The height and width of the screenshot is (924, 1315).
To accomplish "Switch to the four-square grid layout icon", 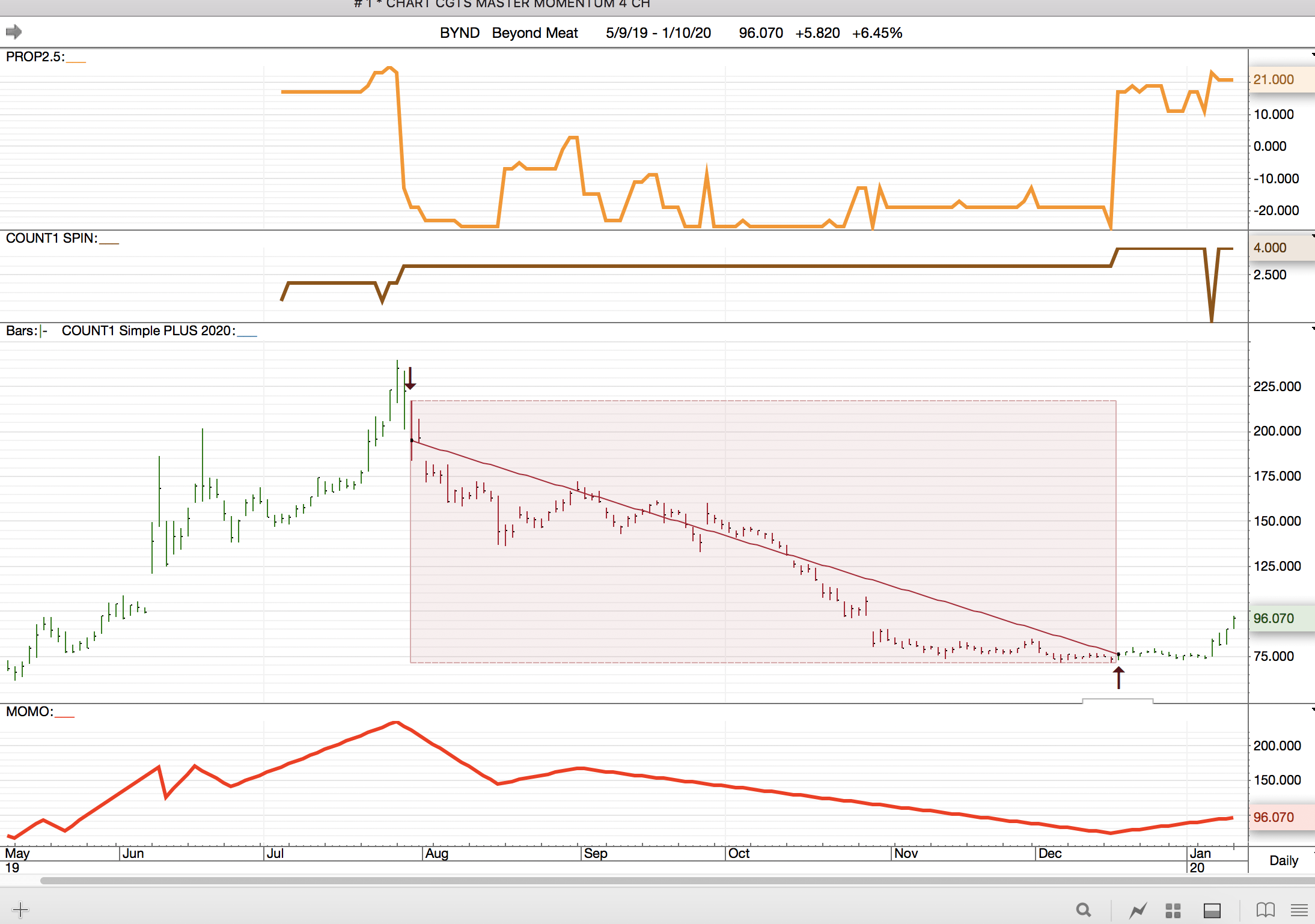I will 1173,910.
